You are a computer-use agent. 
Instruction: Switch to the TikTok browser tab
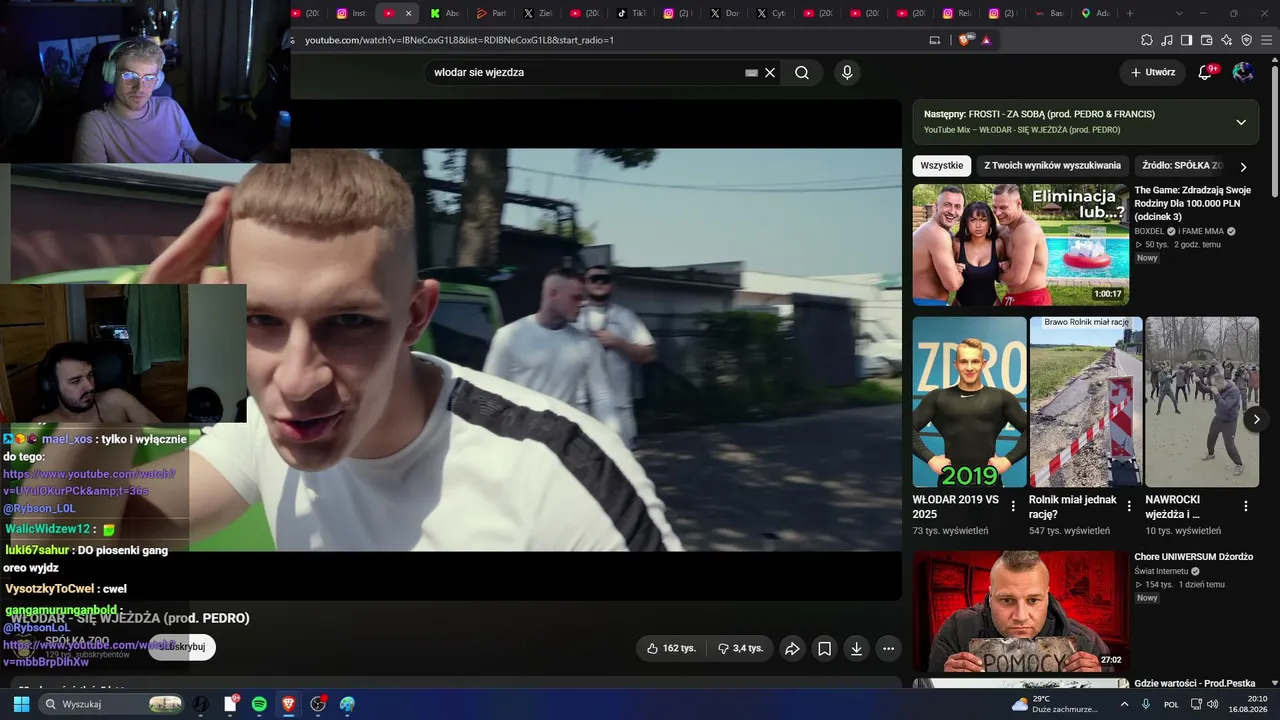[x=631, y=13]
